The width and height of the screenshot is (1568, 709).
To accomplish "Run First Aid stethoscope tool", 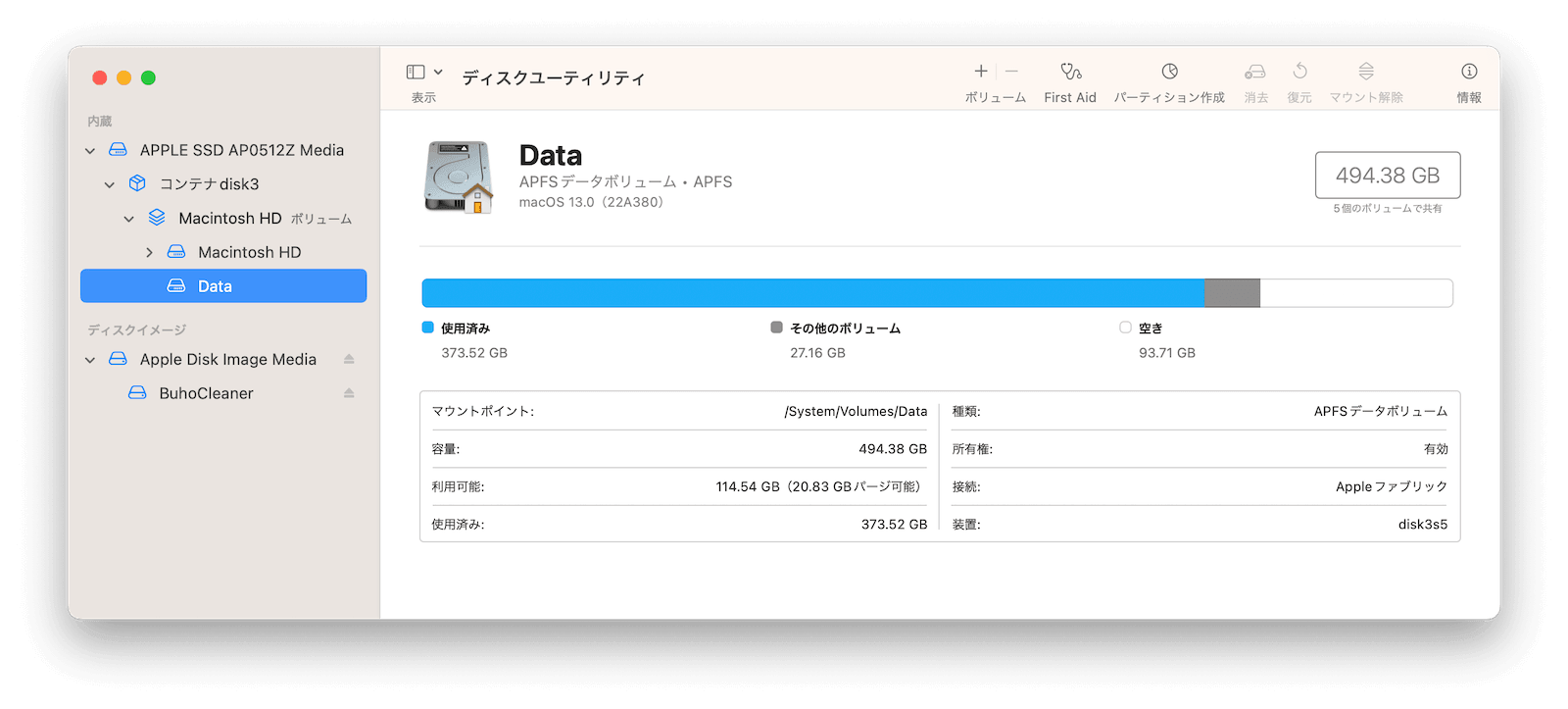I will pyautogui.click(x=1070, y=71).
